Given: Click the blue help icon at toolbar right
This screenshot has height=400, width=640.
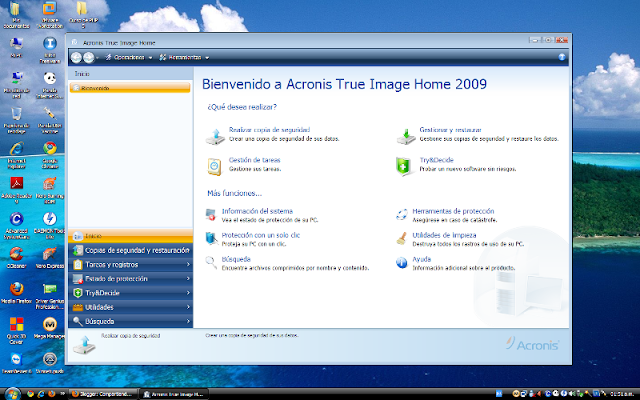Looking at the screenshot, I should pyautogui.click(x=562, y=57).
